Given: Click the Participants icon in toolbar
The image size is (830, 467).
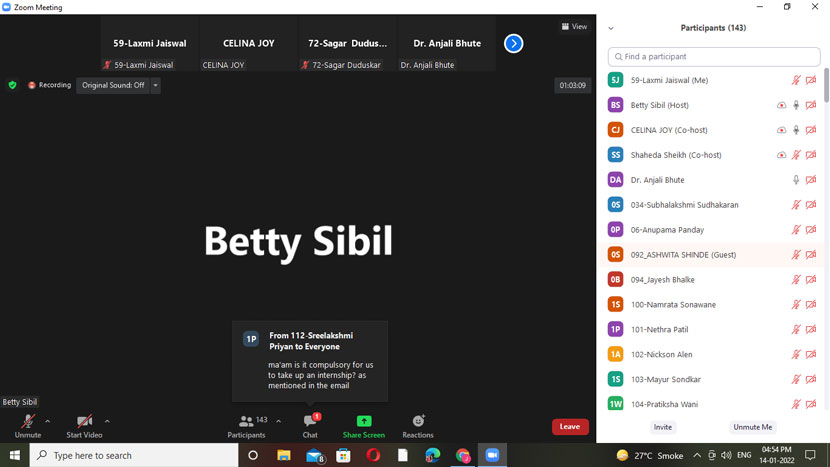Looking at the screenshot, I should (x=246, y=422).
